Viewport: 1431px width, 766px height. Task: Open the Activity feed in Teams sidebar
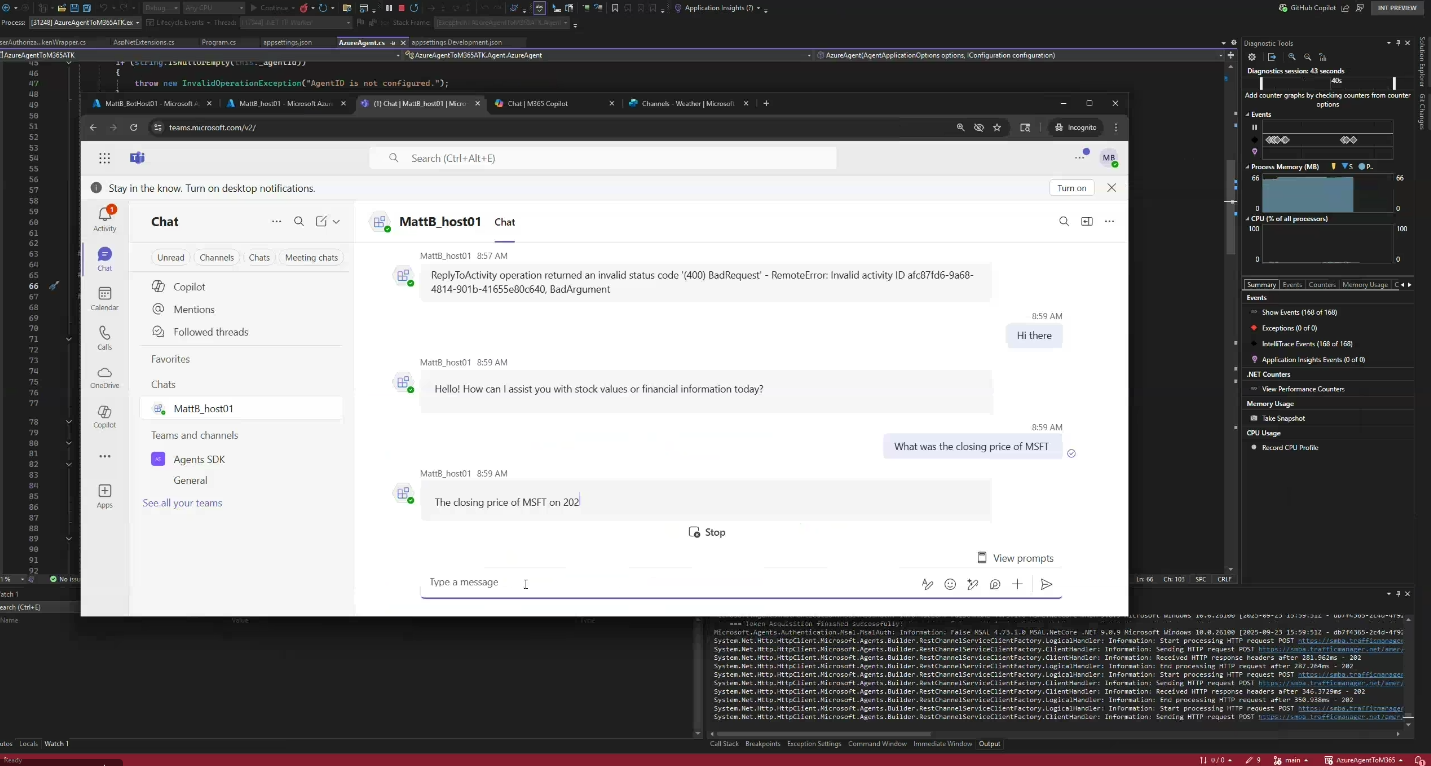105,218
